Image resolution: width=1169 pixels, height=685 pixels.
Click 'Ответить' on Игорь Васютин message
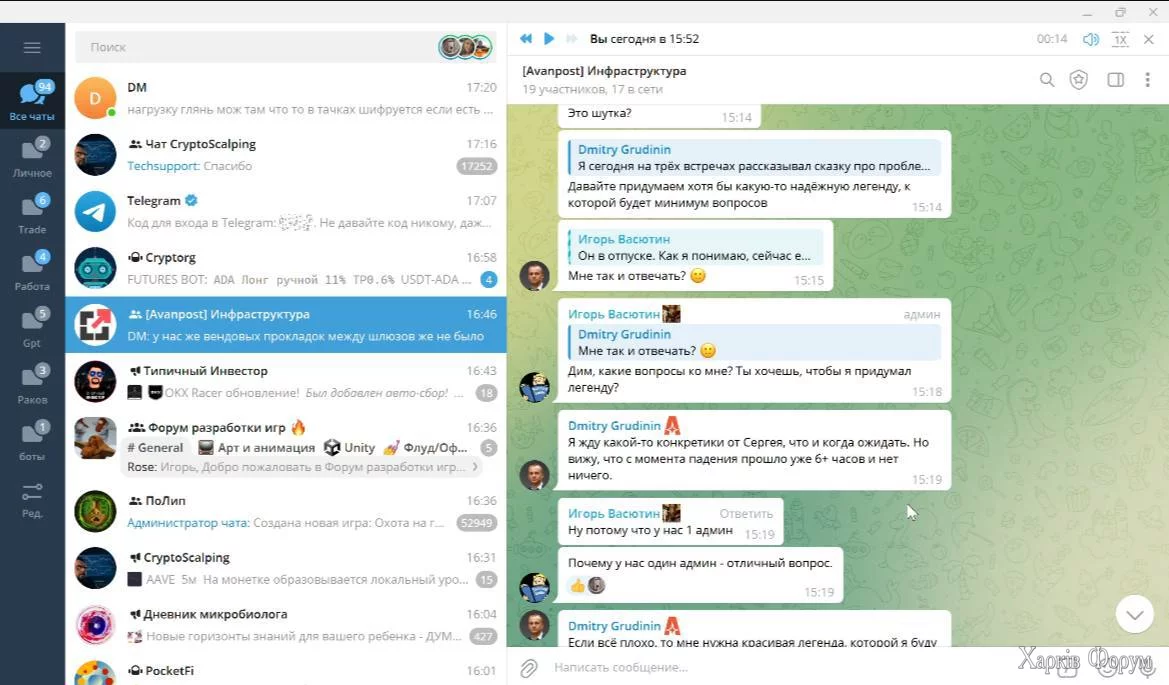[746, 514]
